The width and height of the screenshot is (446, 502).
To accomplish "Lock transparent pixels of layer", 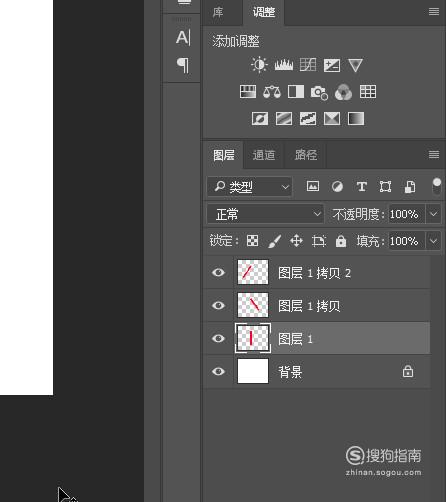I will 252,240.
